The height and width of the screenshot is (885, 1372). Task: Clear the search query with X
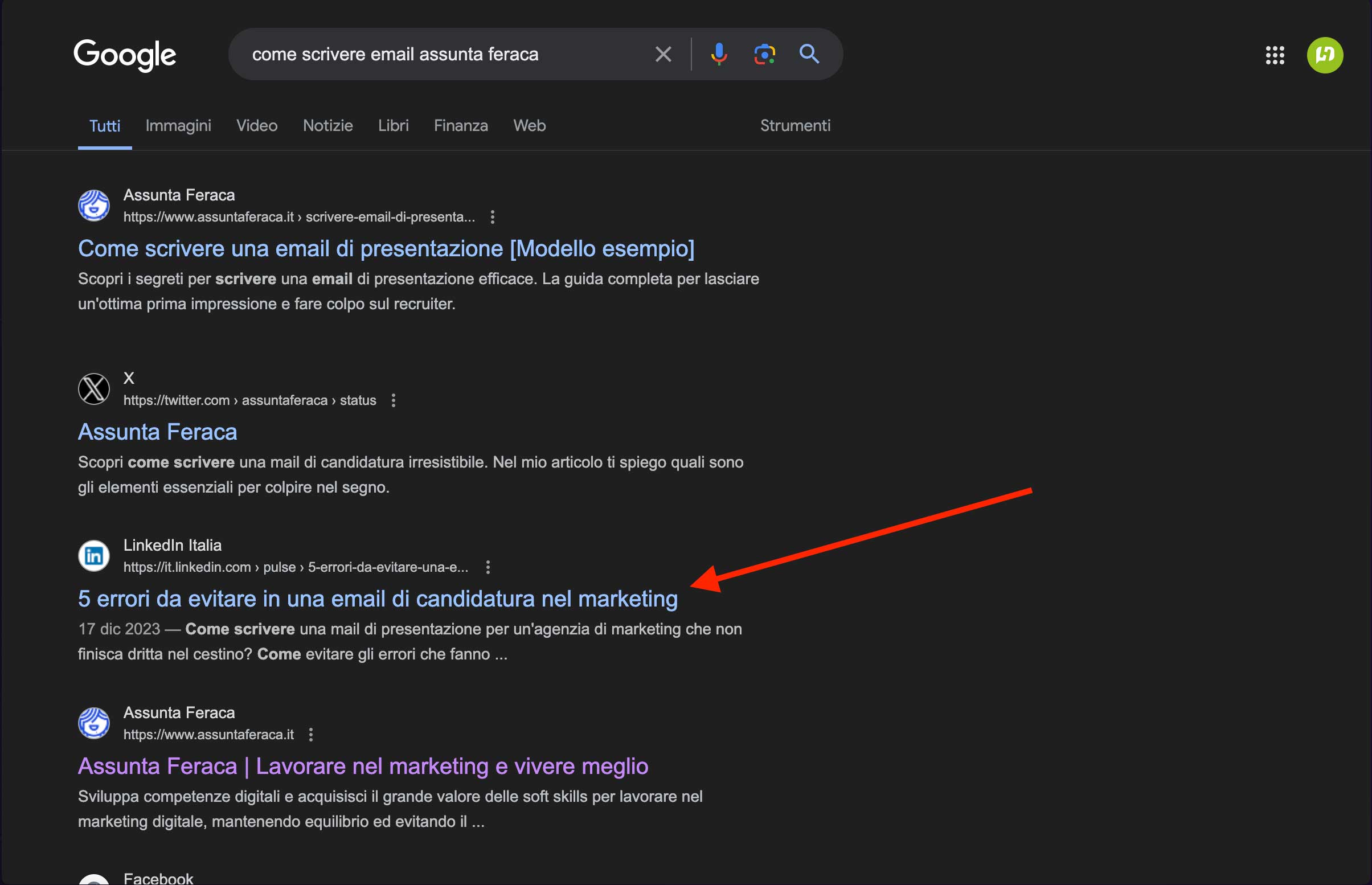[x=664, y=55]
